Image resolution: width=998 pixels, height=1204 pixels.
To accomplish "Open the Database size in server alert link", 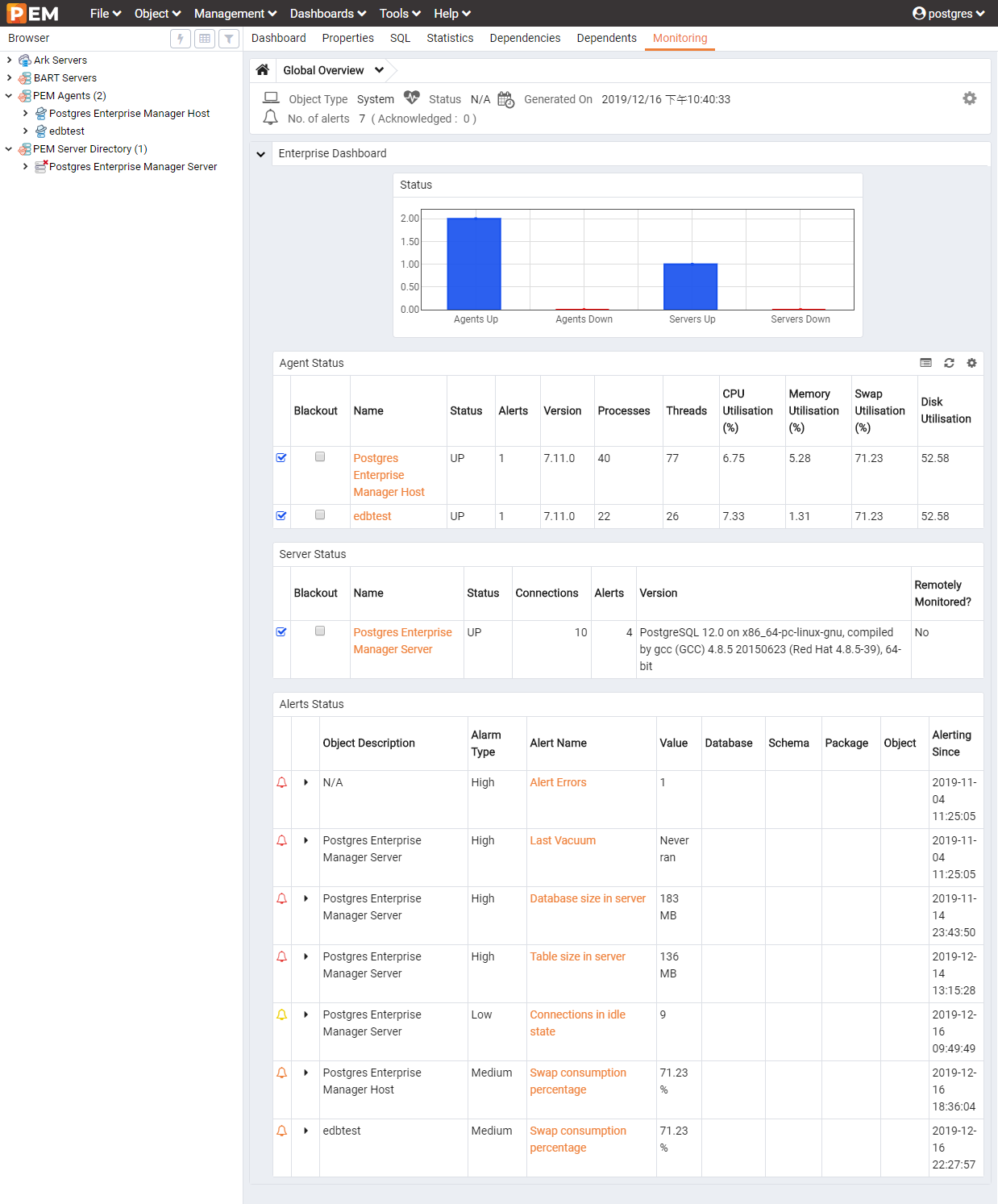I will pos(588,898).
